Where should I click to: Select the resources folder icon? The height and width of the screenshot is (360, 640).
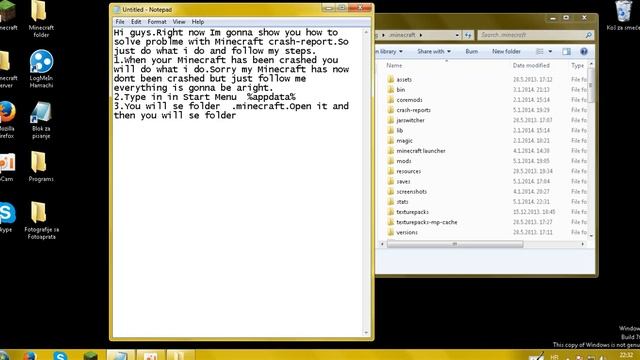pos(391,171)
